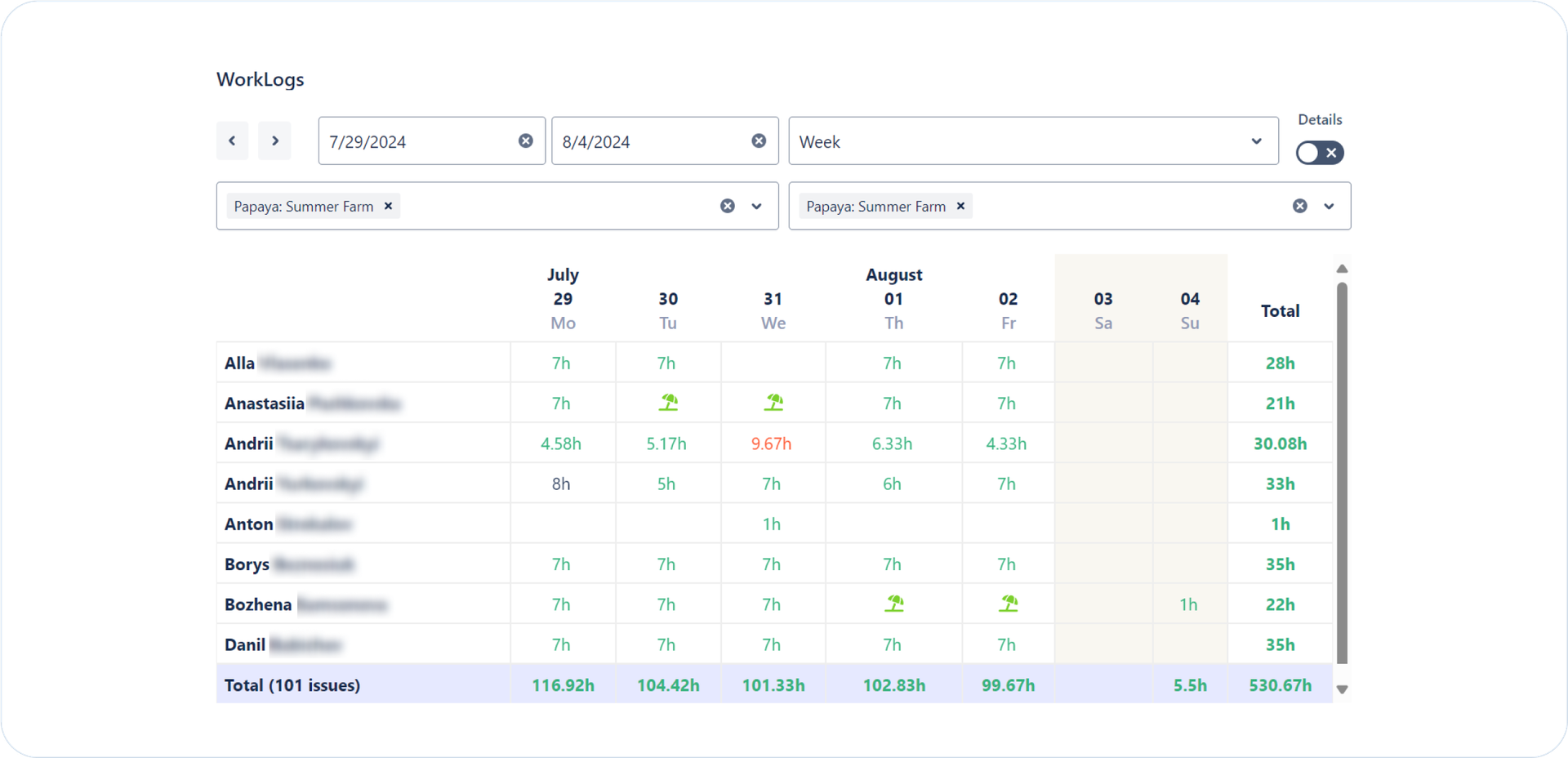The width and height of the screenshot is (1568, 758).
Task: Open vacation icon for Bozhena on August 02
Action: tap(1009, 604)
